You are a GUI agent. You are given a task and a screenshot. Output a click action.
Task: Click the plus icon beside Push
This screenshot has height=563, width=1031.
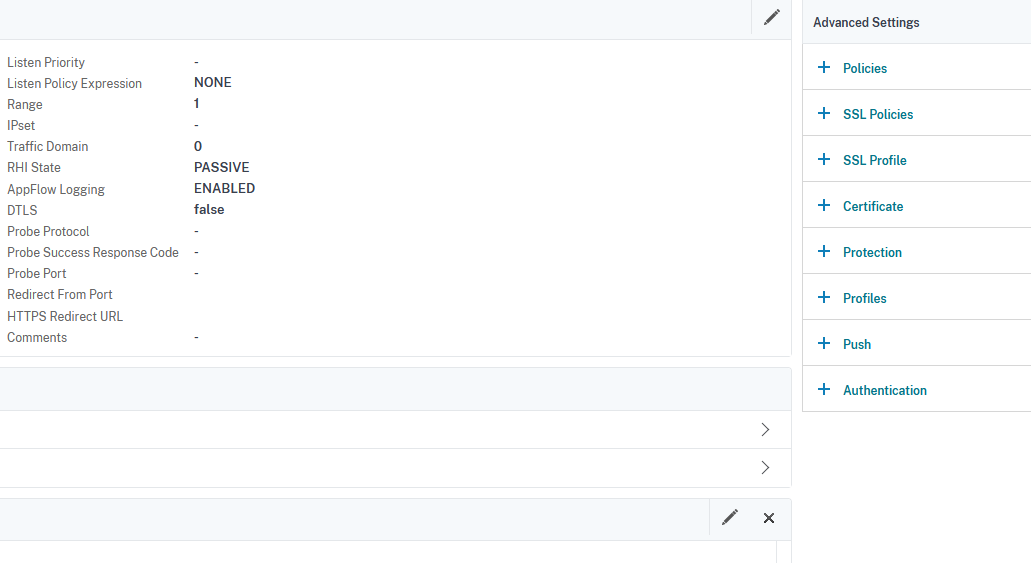824,344
